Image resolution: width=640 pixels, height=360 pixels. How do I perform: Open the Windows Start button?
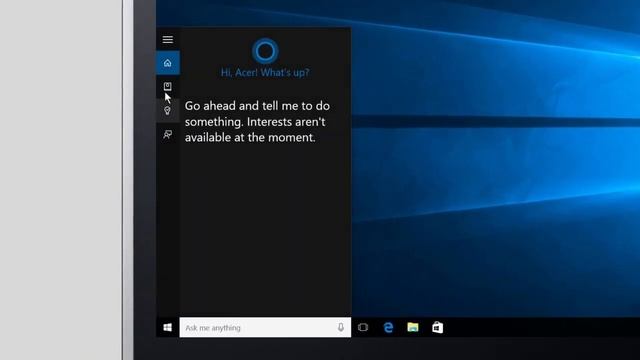[168, 327]
